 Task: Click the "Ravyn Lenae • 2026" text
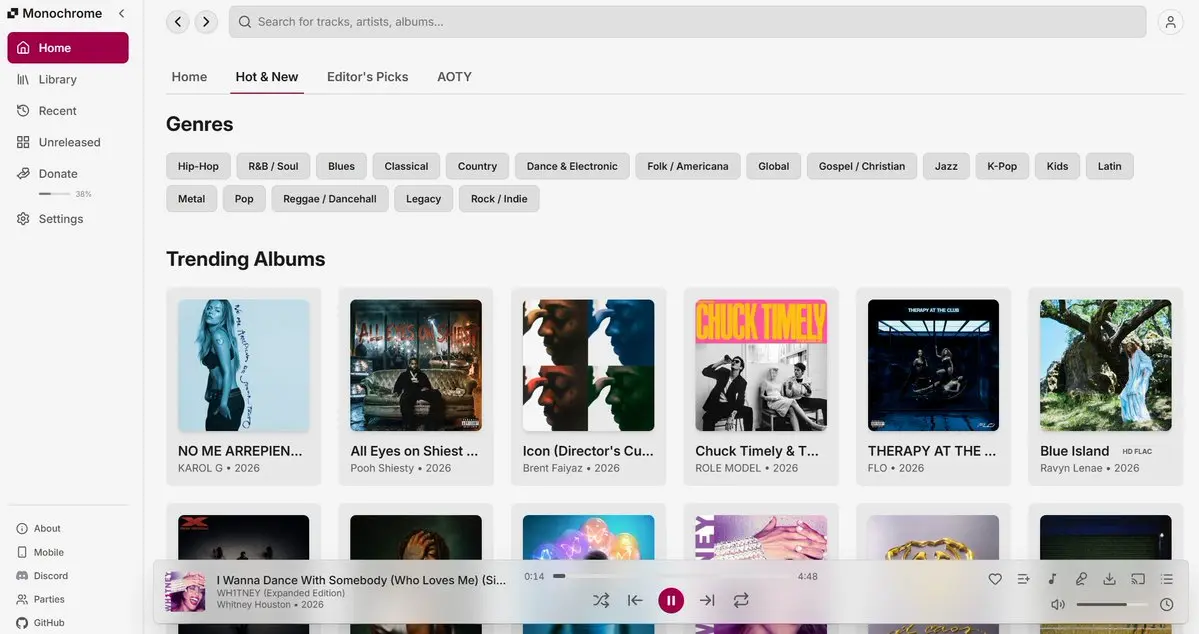1090,468
